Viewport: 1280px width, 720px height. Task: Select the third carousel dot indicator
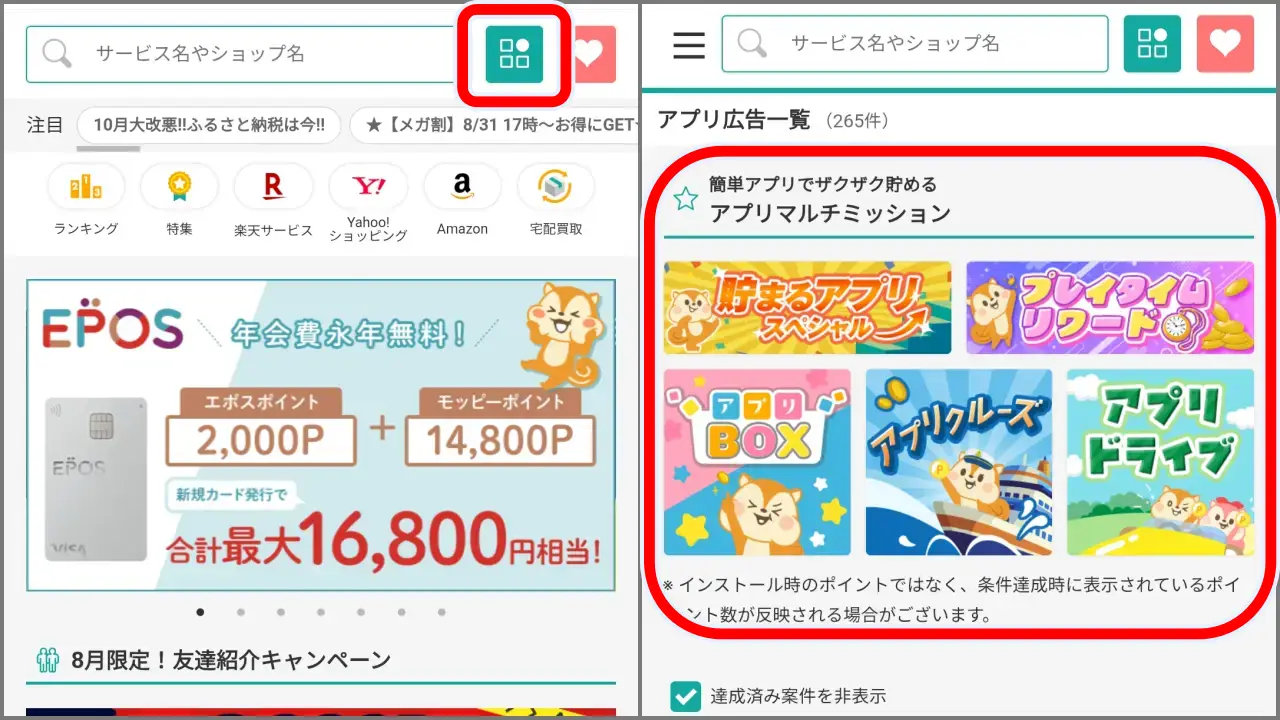tap(280, 612)
